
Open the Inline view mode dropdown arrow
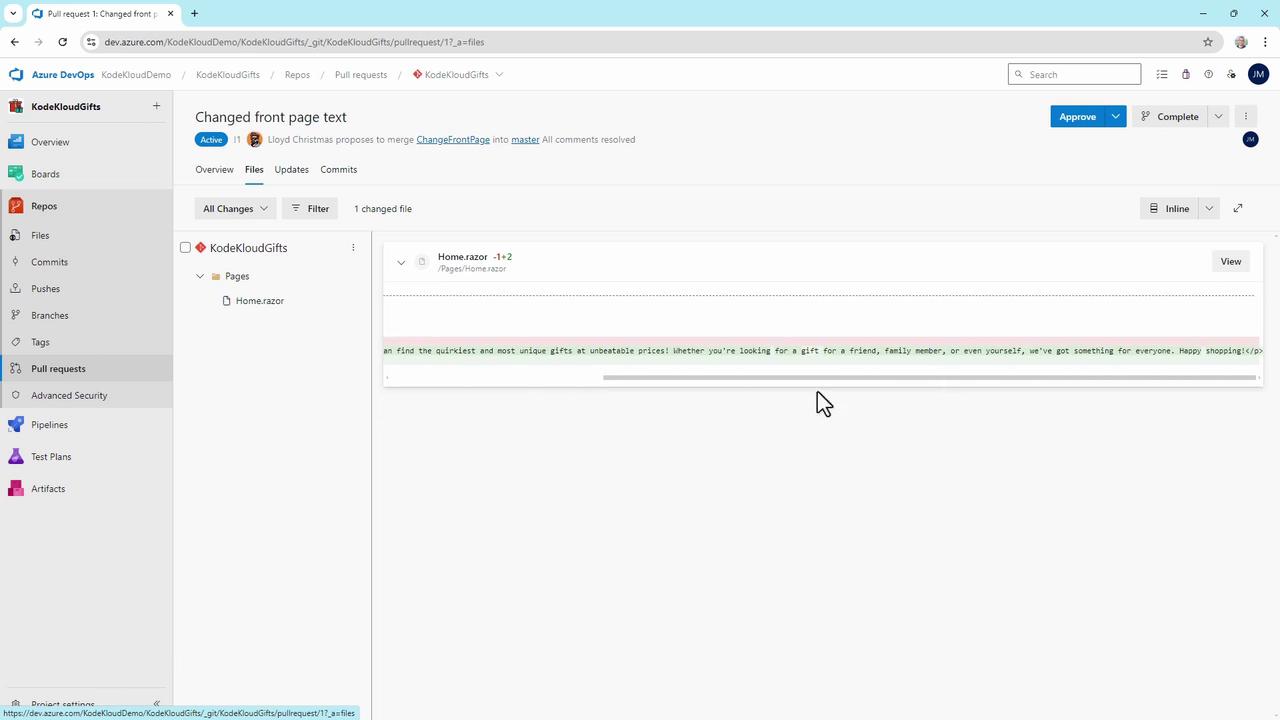1209,208
